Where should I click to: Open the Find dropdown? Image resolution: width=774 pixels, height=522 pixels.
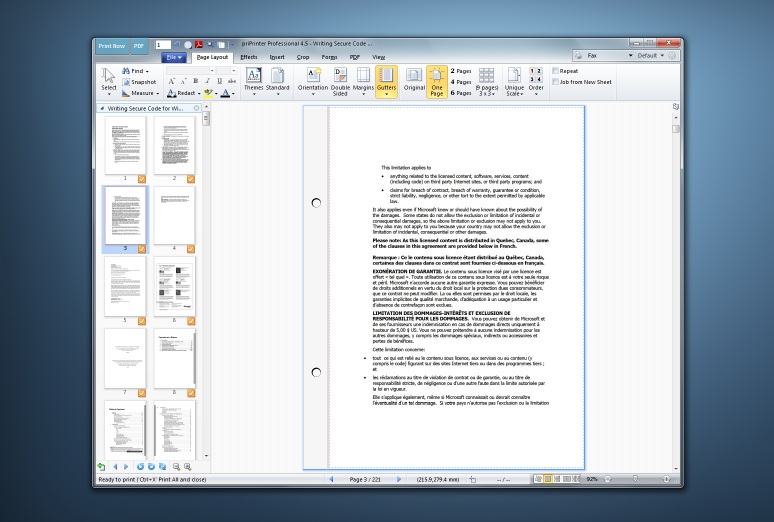(x=135, y=71)
